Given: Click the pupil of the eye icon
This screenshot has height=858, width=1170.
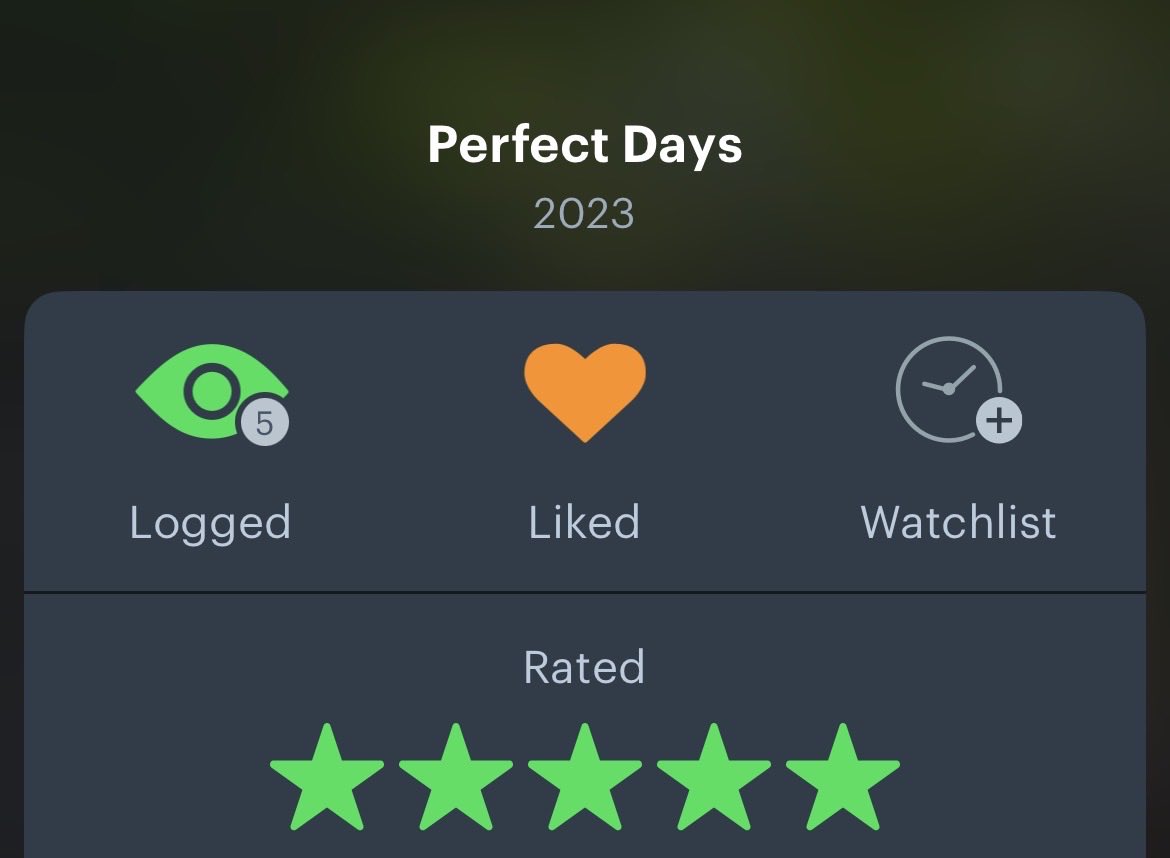Looking at the screenshot, I should click(212, 390).
